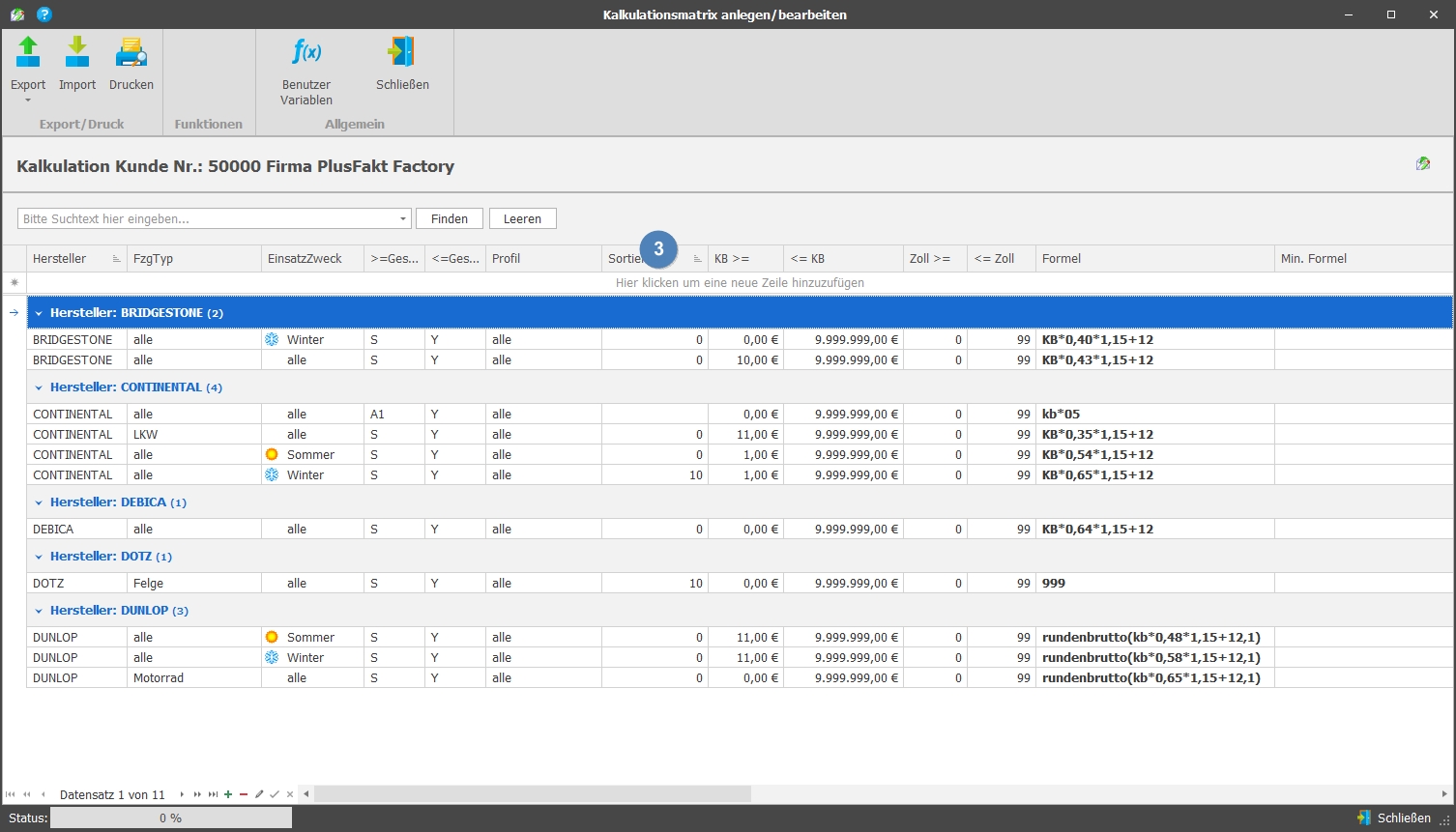Click 'Datensatz 1 von 11' record indicator
Viewport: 1456px width, 832px height.
(112, 794)
